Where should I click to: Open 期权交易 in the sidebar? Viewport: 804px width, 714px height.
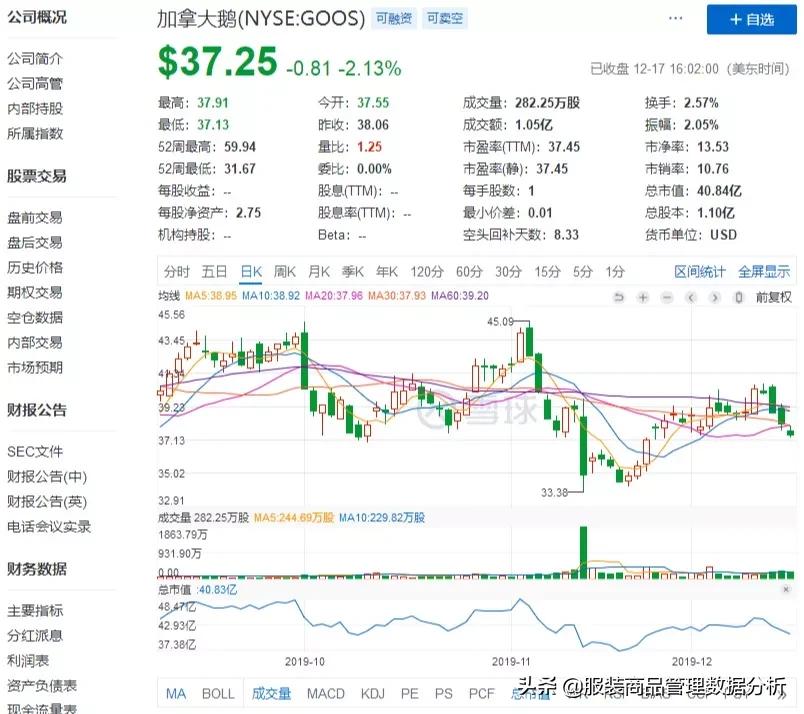[x=35, y=292]
